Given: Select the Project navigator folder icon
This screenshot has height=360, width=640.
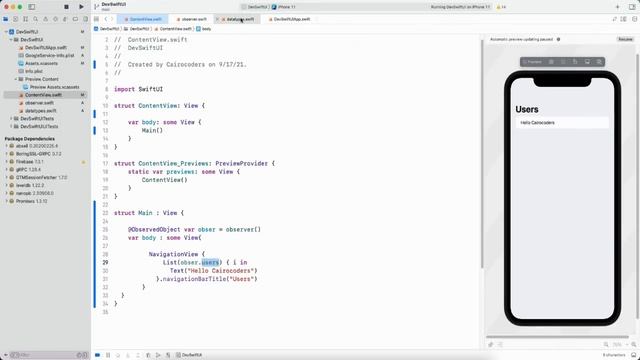Looking at the screenshot, I should click(x=6, y=19).
